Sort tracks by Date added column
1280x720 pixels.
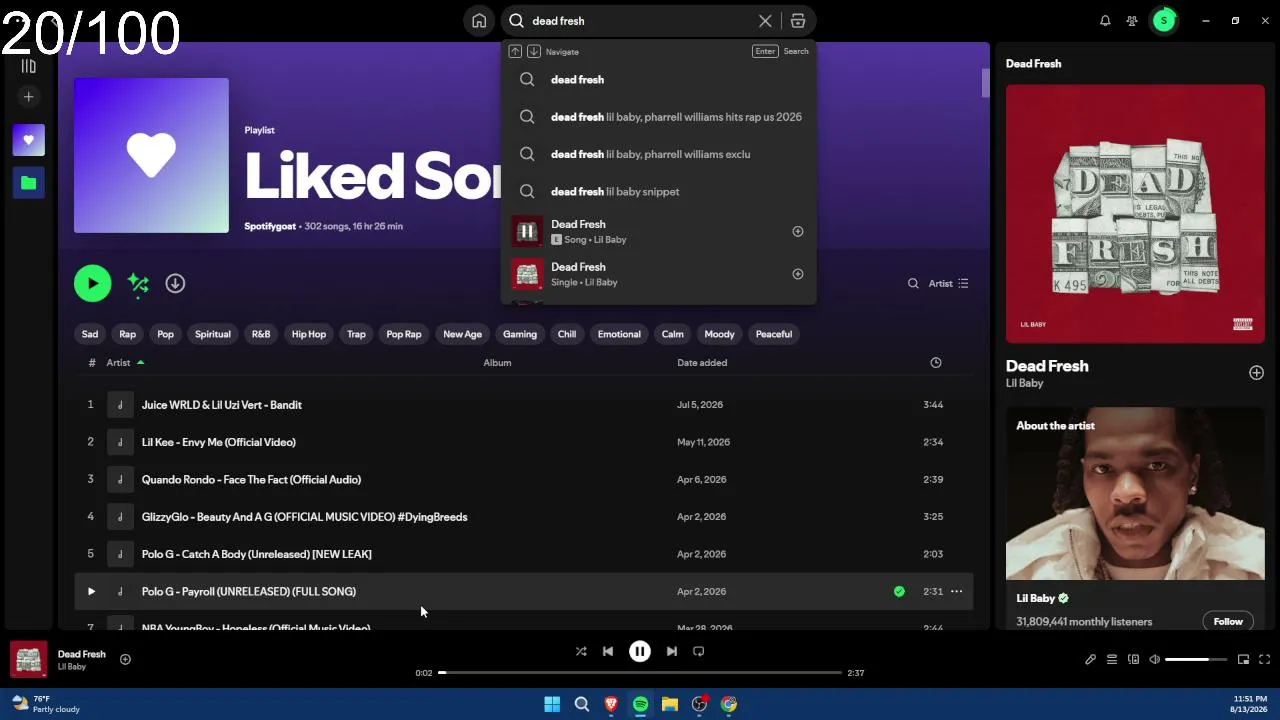coord(702,363)
